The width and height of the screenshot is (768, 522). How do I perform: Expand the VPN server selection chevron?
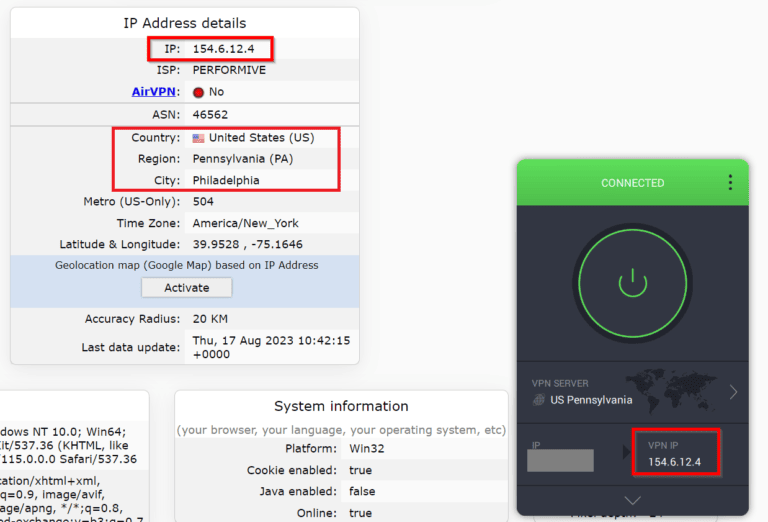(733, 392)
